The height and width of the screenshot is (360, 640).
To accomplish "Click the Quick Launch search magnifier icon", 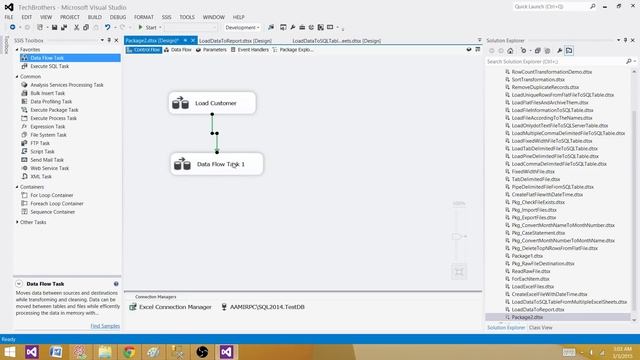I will pos(593,7).
